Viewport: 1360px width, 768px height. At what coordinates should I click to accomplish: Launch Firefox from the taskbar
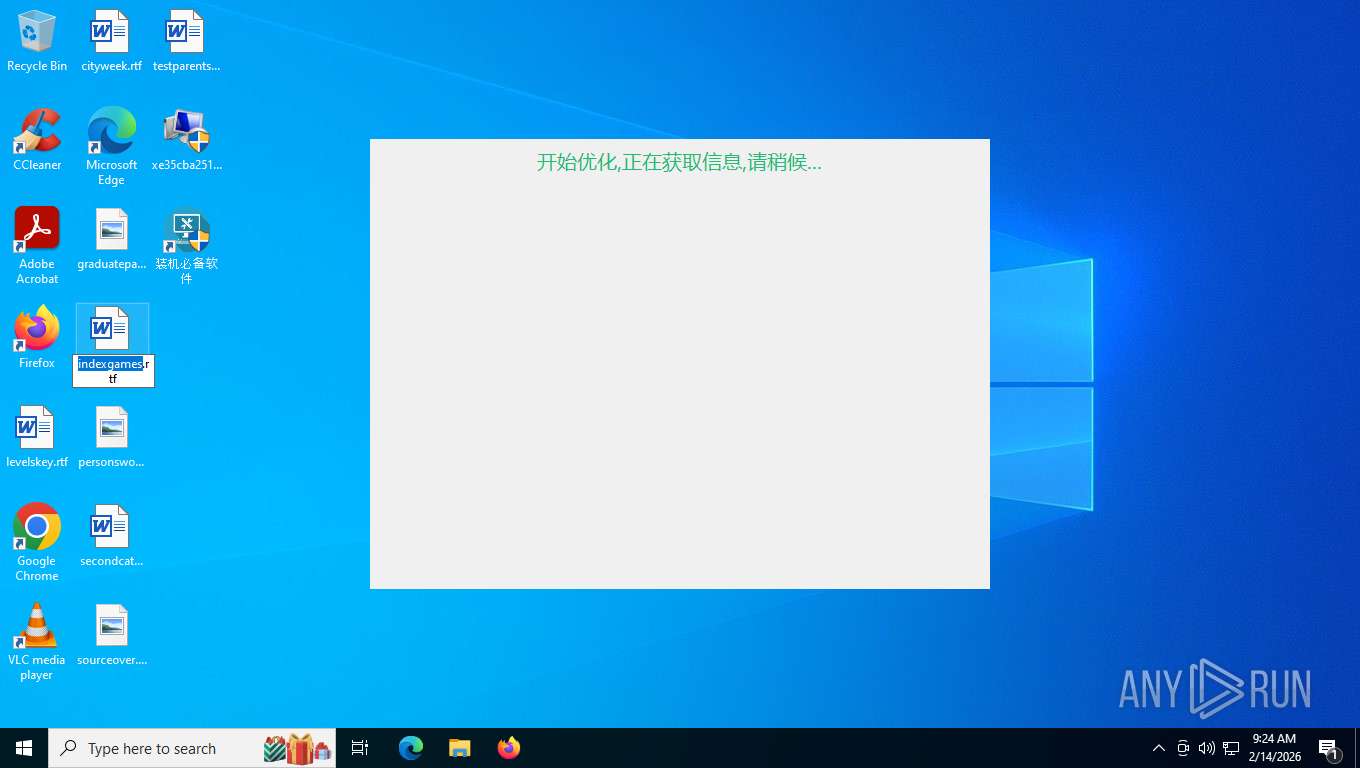point(509,748)
